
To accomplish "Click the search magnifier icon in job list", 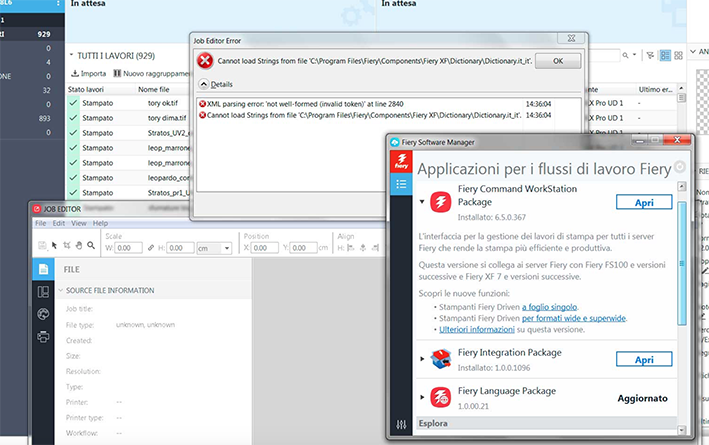I will tap(625, 55).
